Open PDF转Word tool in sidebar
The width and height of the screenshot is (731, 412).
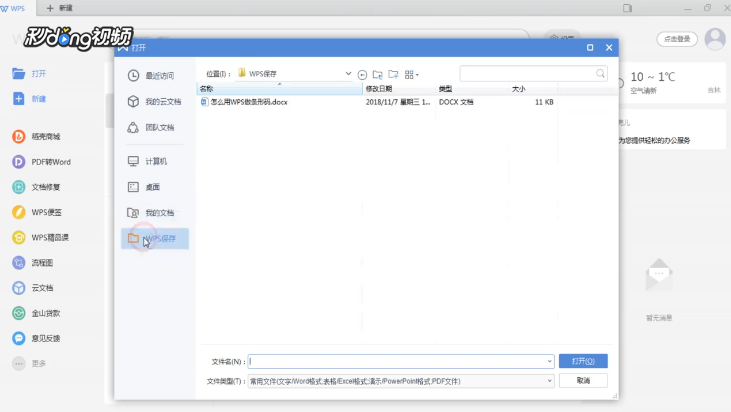pyautogui.click(x=41, y=162)
